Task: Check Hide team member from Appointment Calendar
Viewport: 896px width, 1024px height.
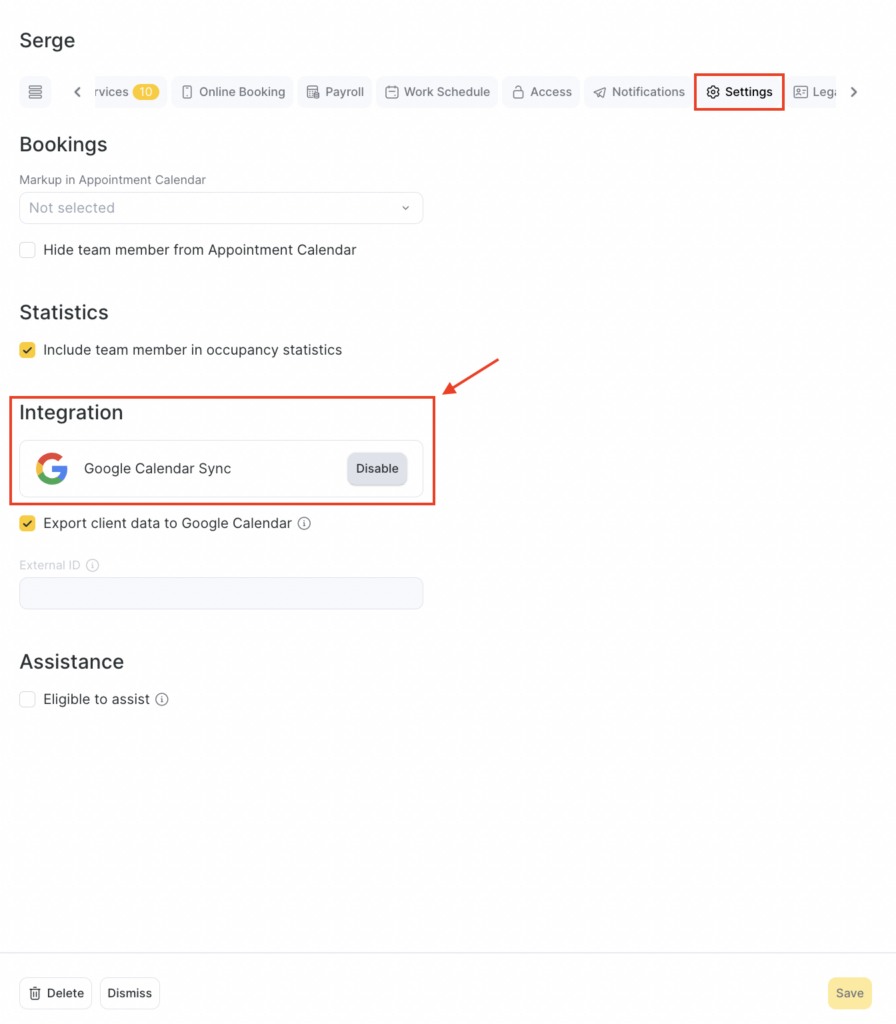Action: point(28,250)
